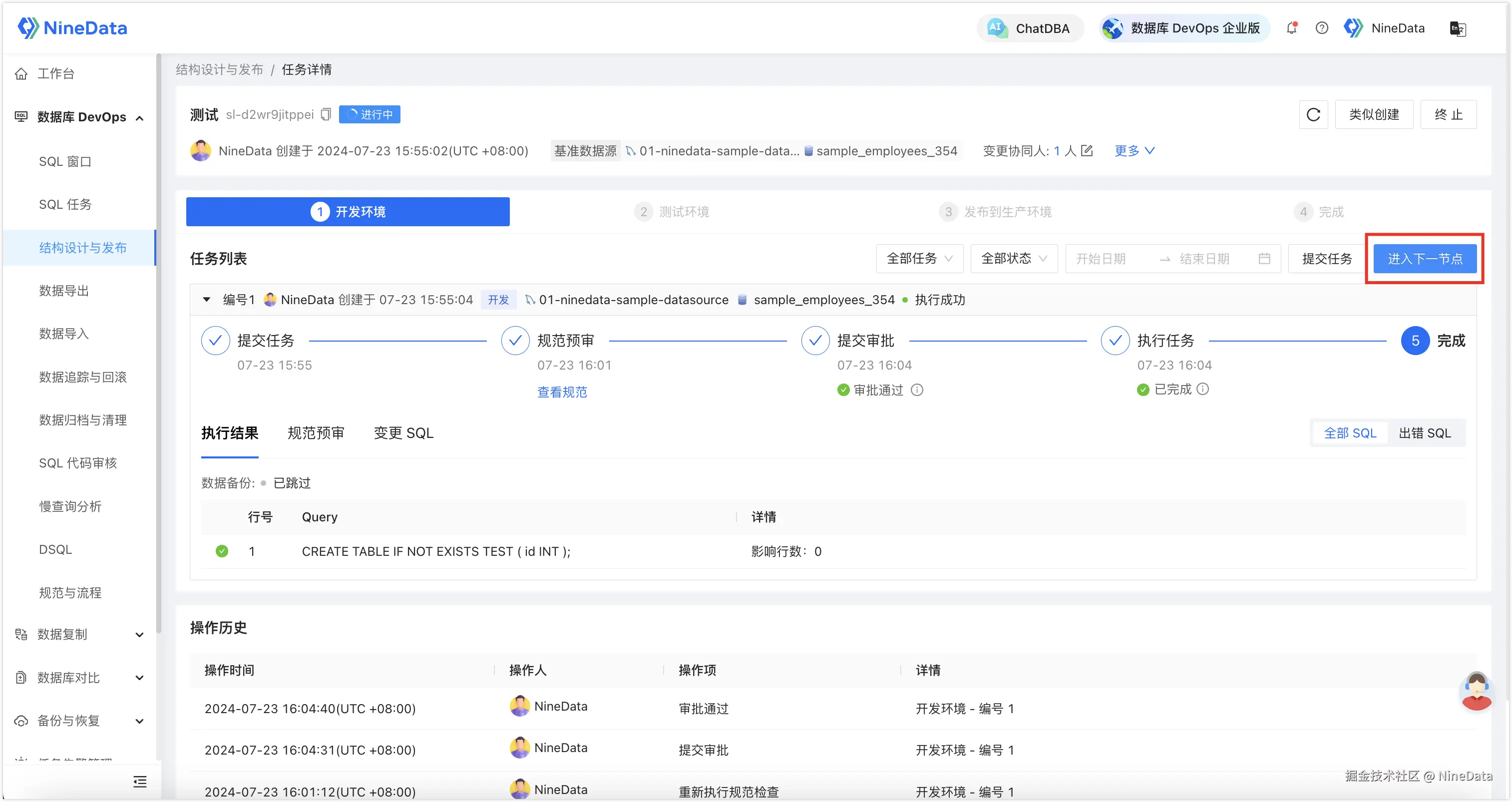Expand 更多 task details

[1134, 151]
